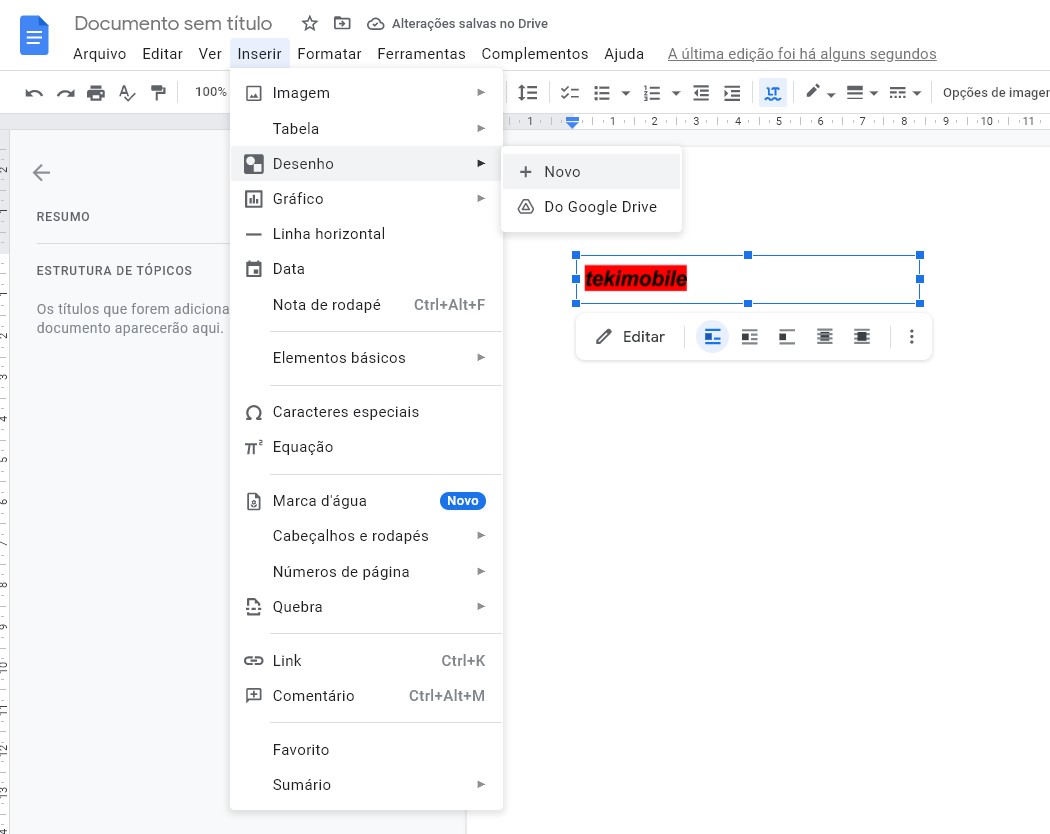Add a Comentário from the menu

coord(366,695)
